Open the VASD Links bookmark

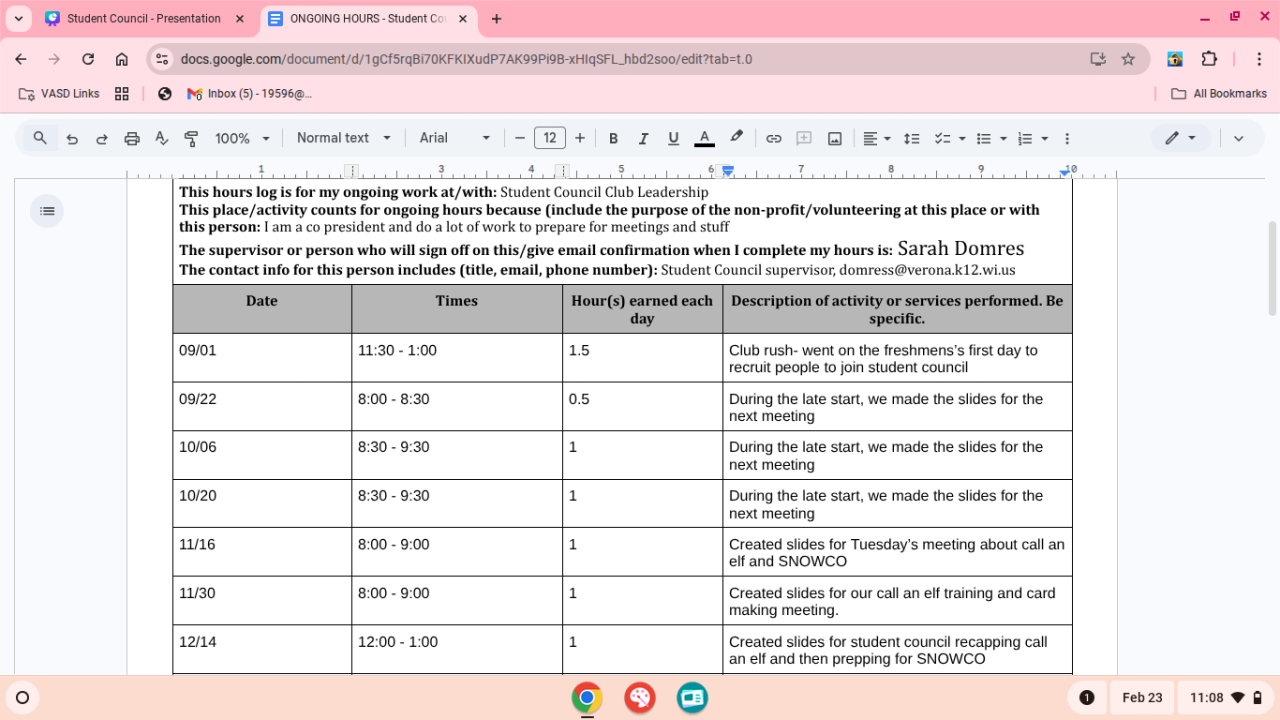tap(59, 94)
